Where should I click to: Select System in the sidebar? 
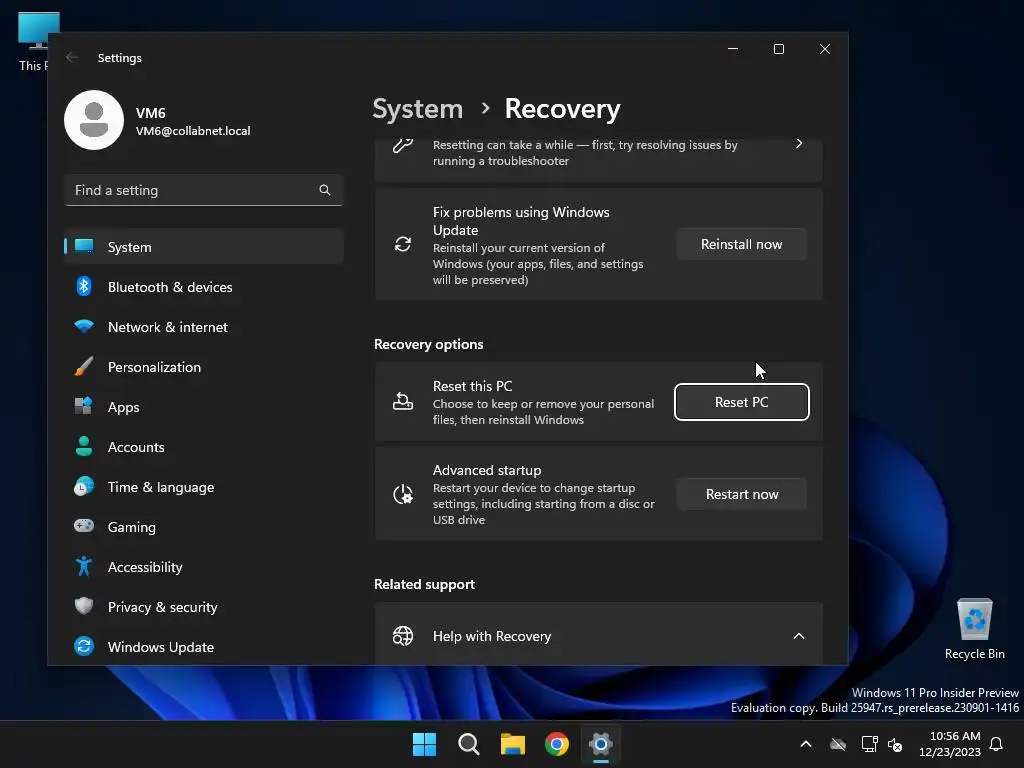coord(204,246)
